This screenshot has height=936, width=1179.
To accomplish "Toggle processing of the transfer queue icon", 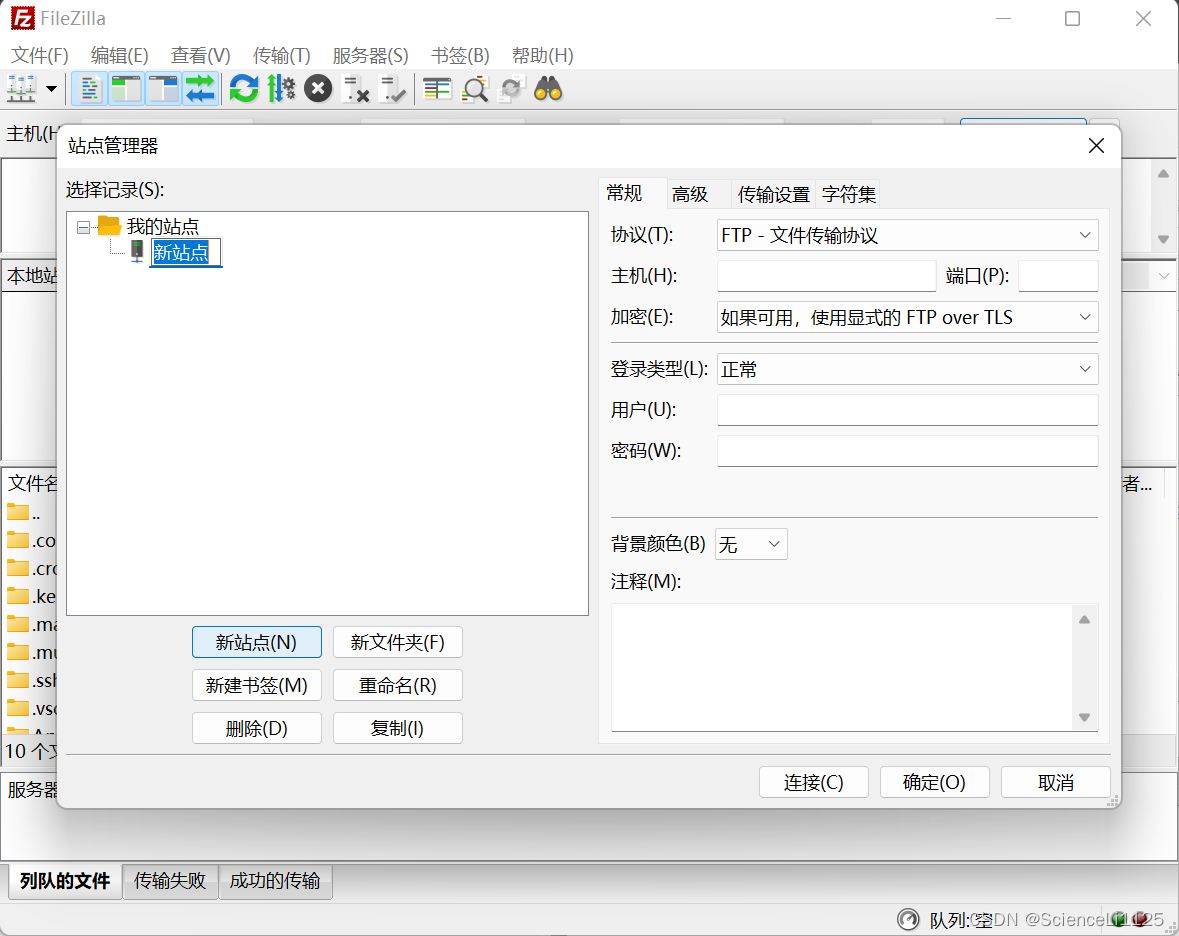I will (281, 89).
